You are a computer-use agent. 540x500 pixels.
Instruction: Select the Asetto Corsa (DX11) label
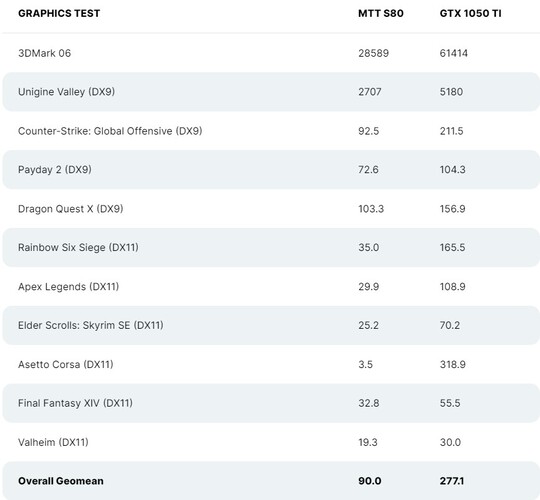pyautogui.click(x=66, y=364)
